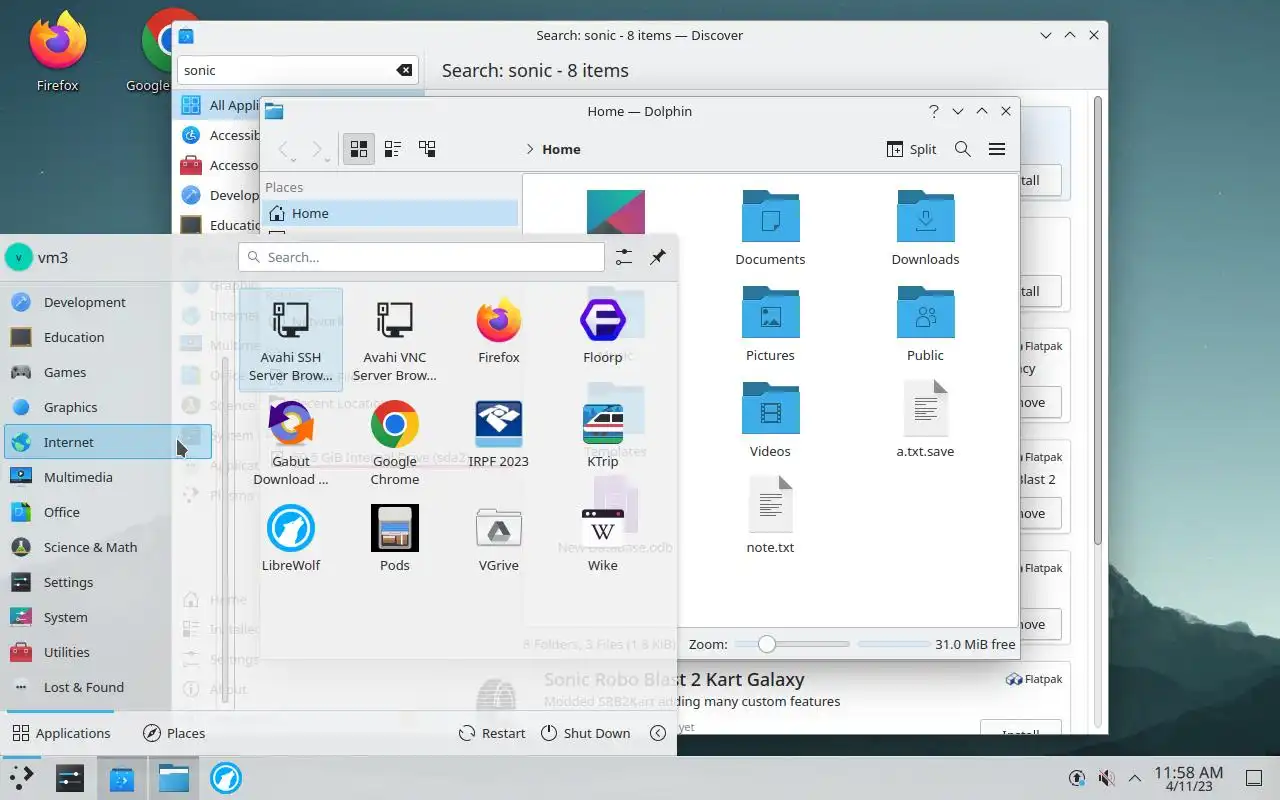
Task: Select Science & Math category
Action: (x=108, y=547)
